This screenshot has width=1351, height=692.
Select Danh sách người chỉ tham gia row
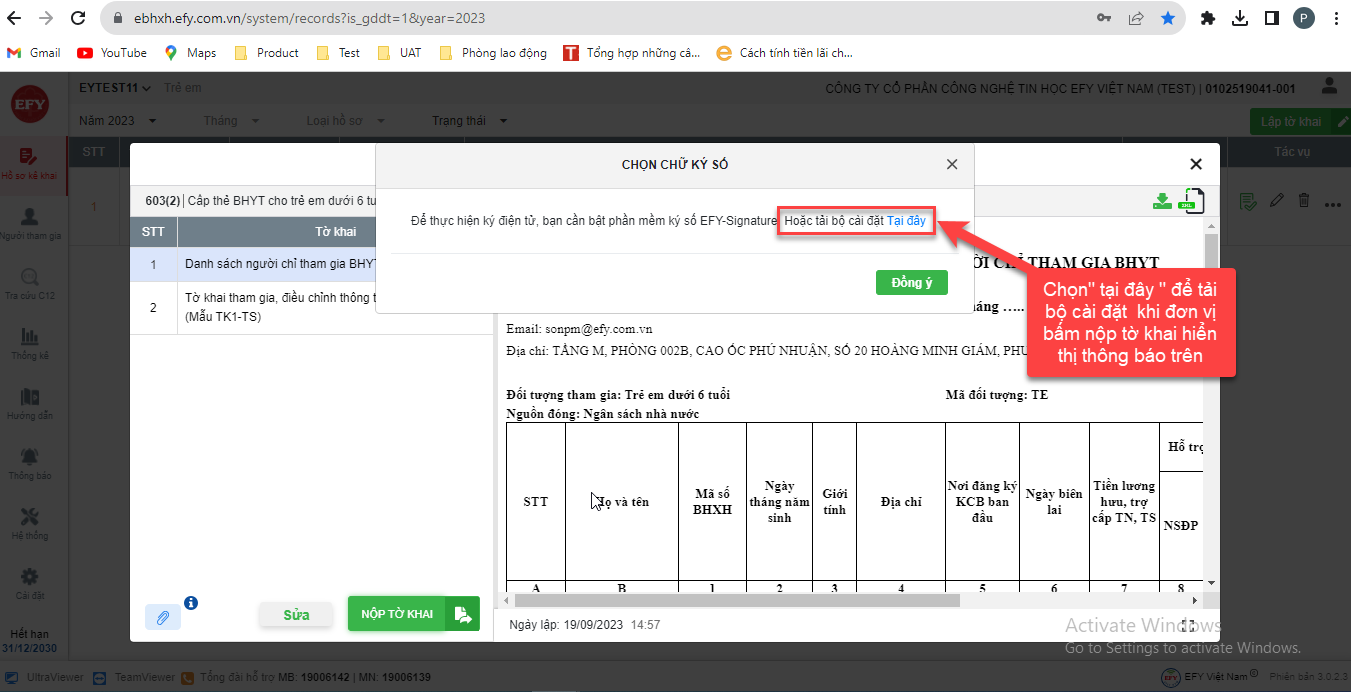[x=280, y=265]
